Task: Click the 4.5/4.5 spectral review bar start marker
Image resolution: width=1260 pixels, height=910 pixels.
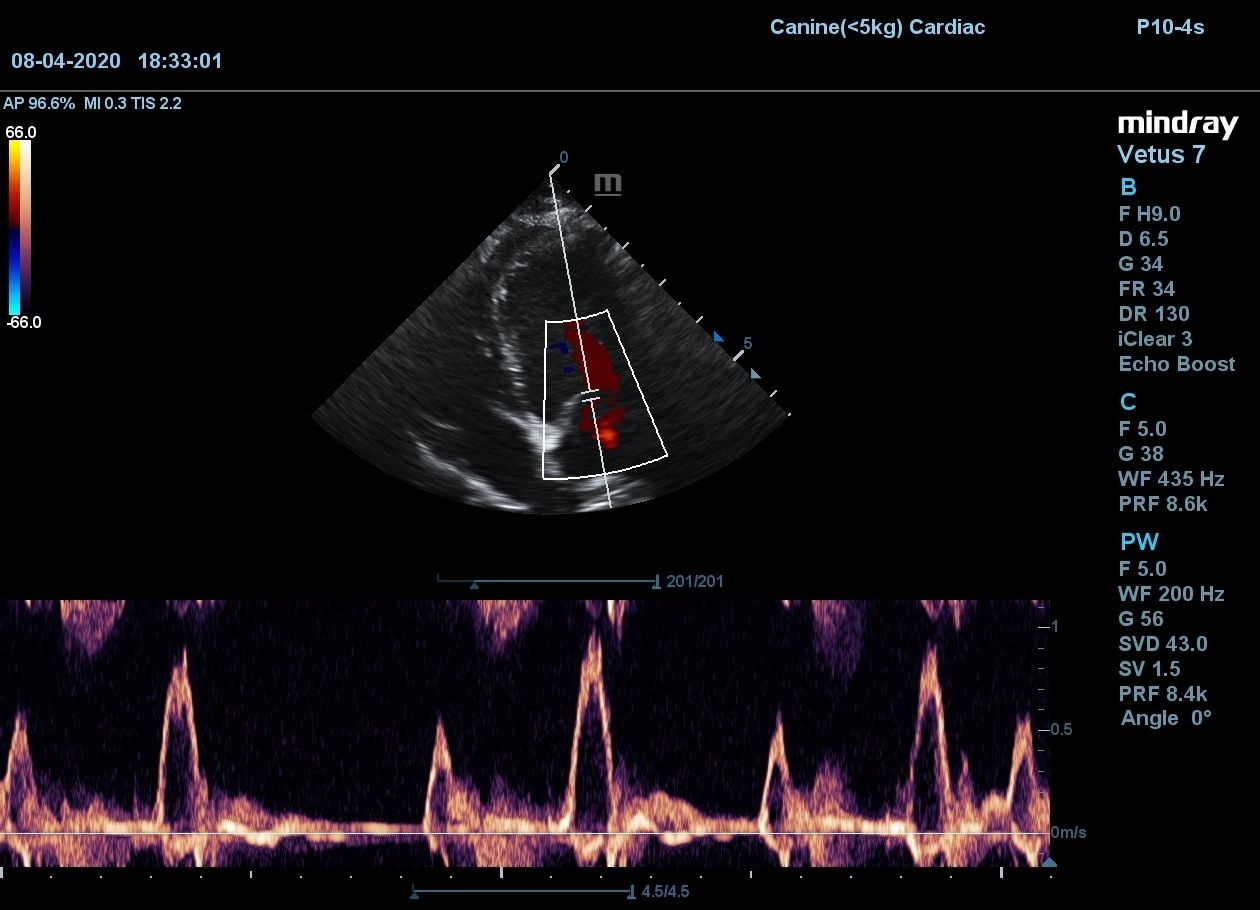Action: point(414,893)
